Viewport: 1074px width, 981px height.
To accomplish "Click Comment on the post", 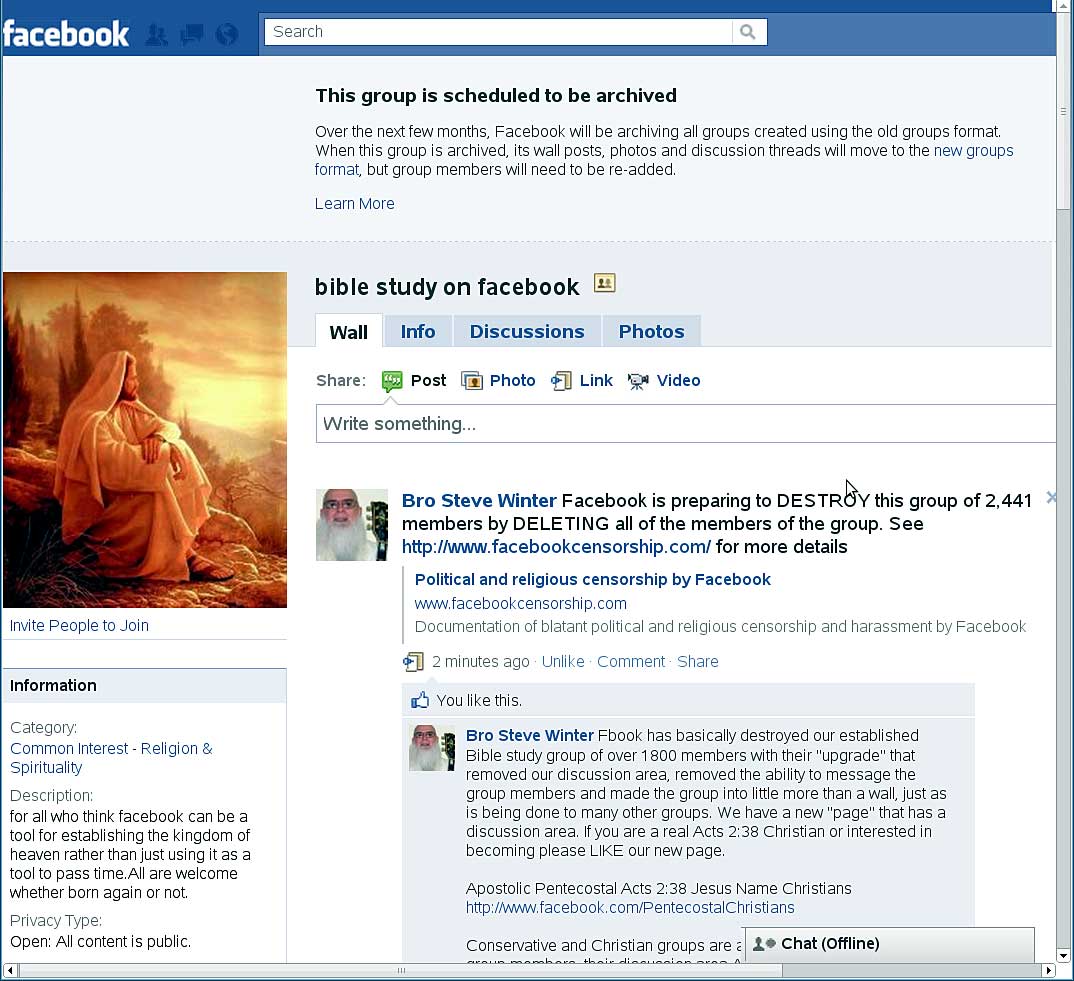I will (631, 662).
